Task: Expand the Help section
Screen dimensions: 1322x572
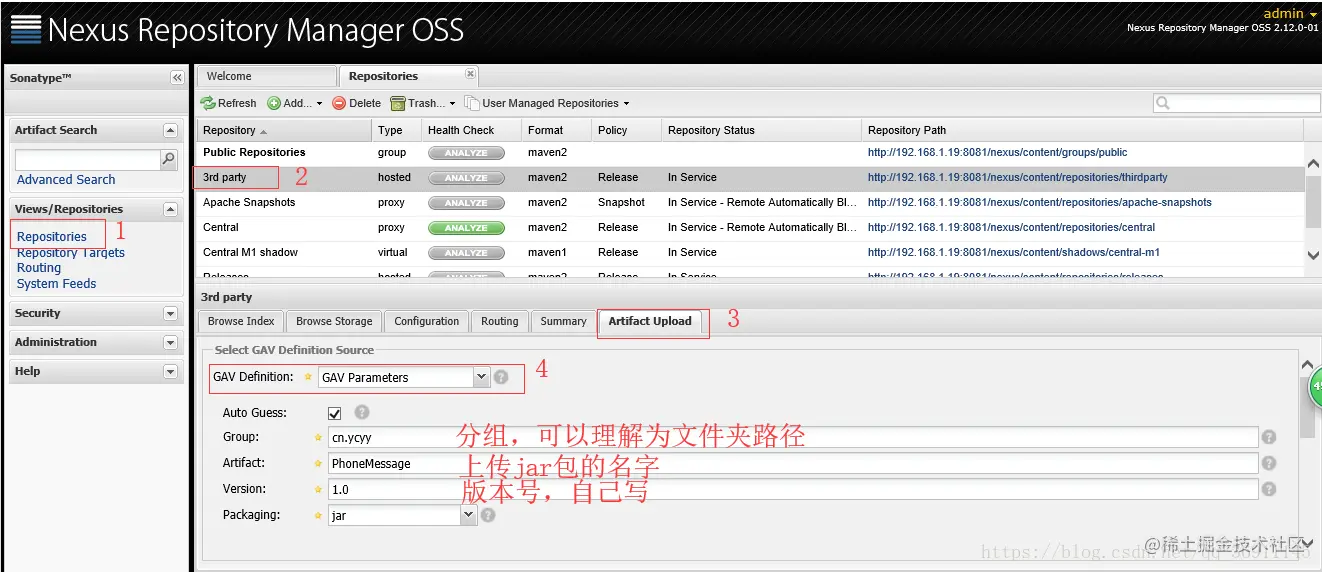Action: click(170, 371)
